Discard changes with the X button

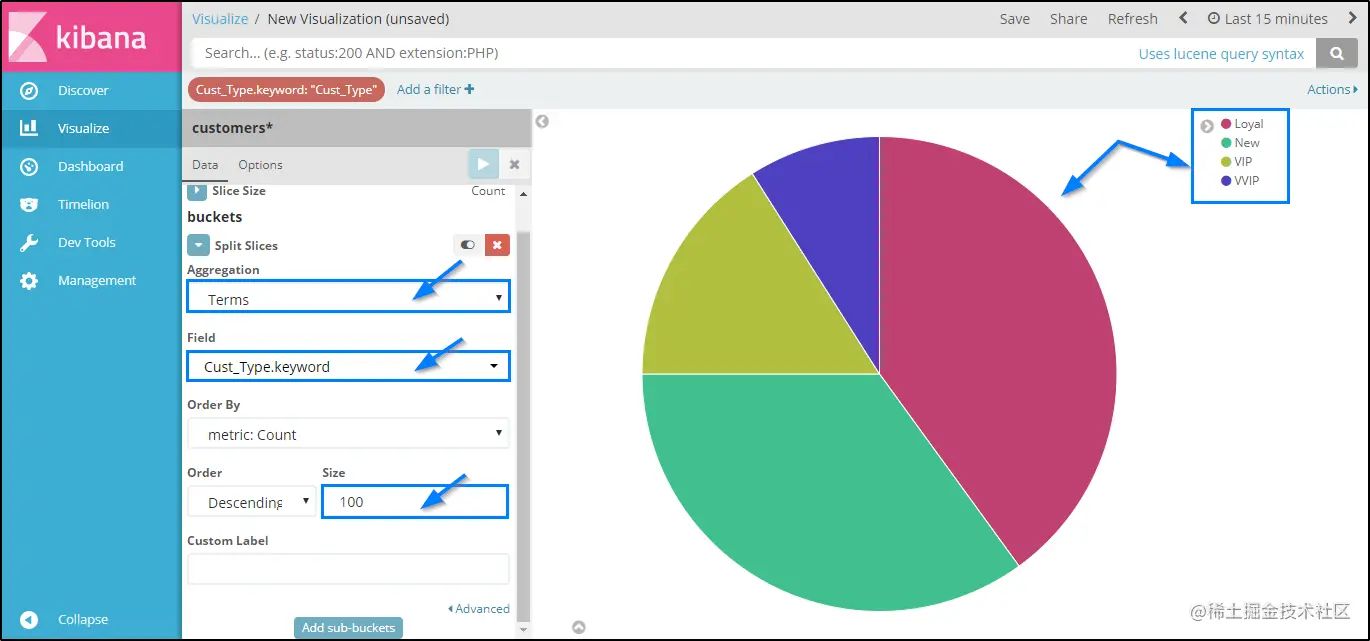pyautogui.click(x=514, y=164)
